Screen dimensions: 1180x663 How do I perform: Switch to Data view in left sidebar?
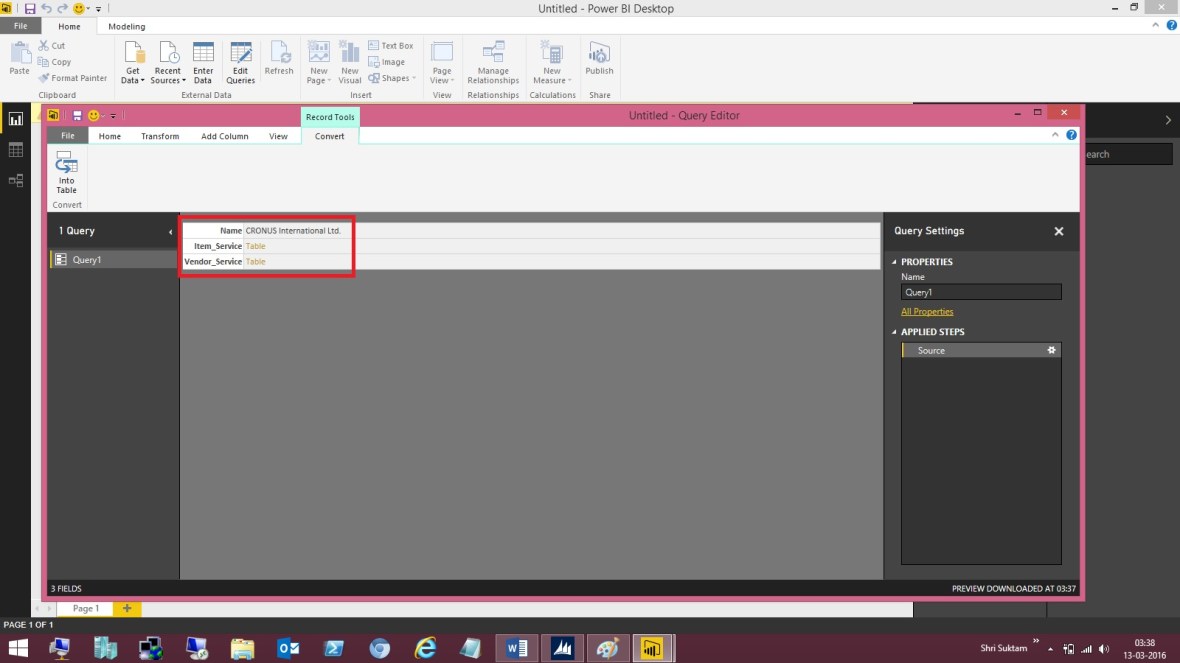[x=15, y=149]
